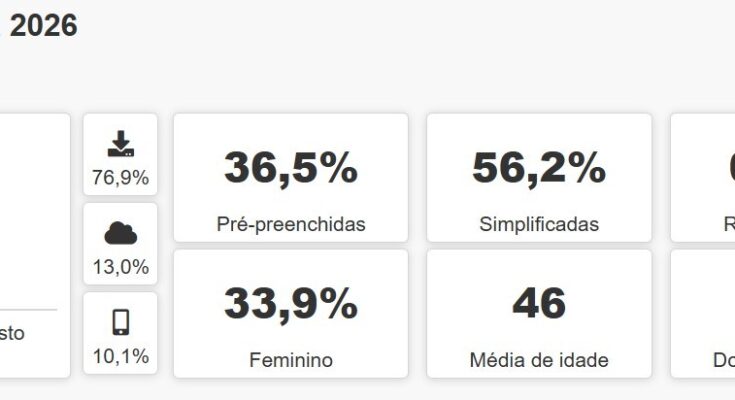Select the 33,9% value
Screen dimensions: 735x400
[x=290, y=304]
